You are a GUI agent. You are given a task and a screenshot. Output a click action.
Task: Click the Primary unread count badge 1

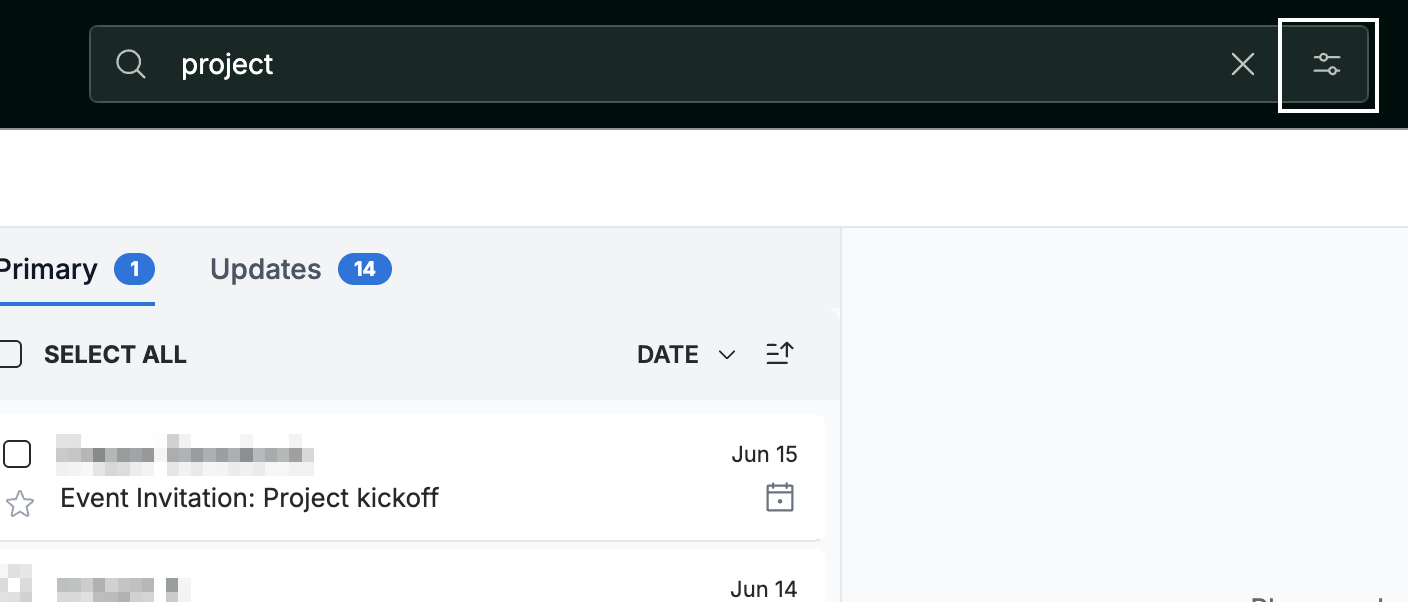pyautogui.click(x=134, y=269)
